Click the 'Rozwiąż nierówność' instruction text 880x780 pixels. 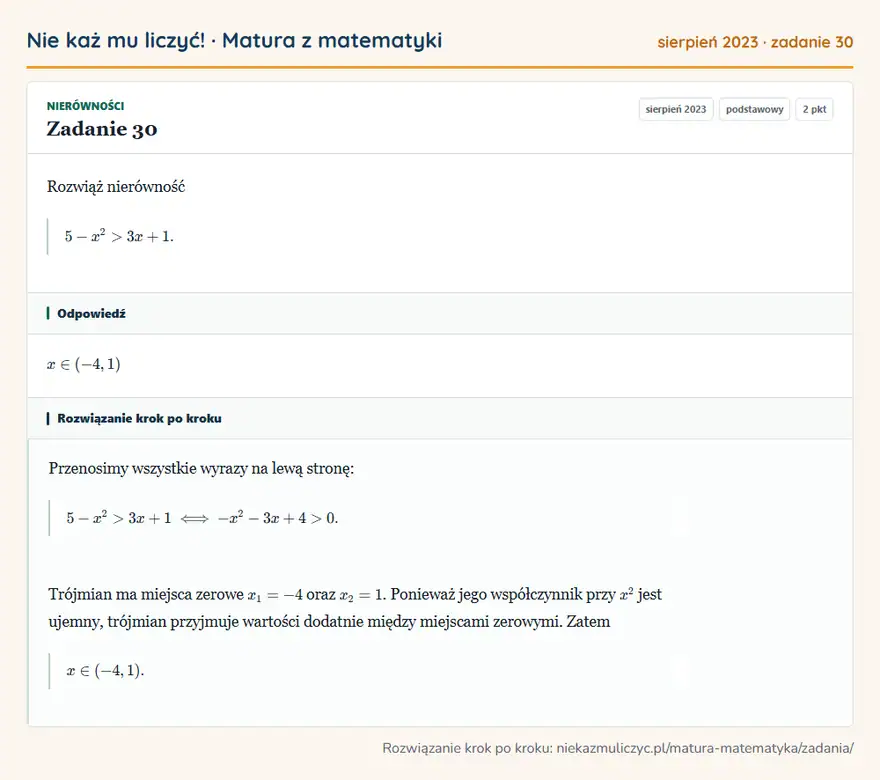pos(116,186)
